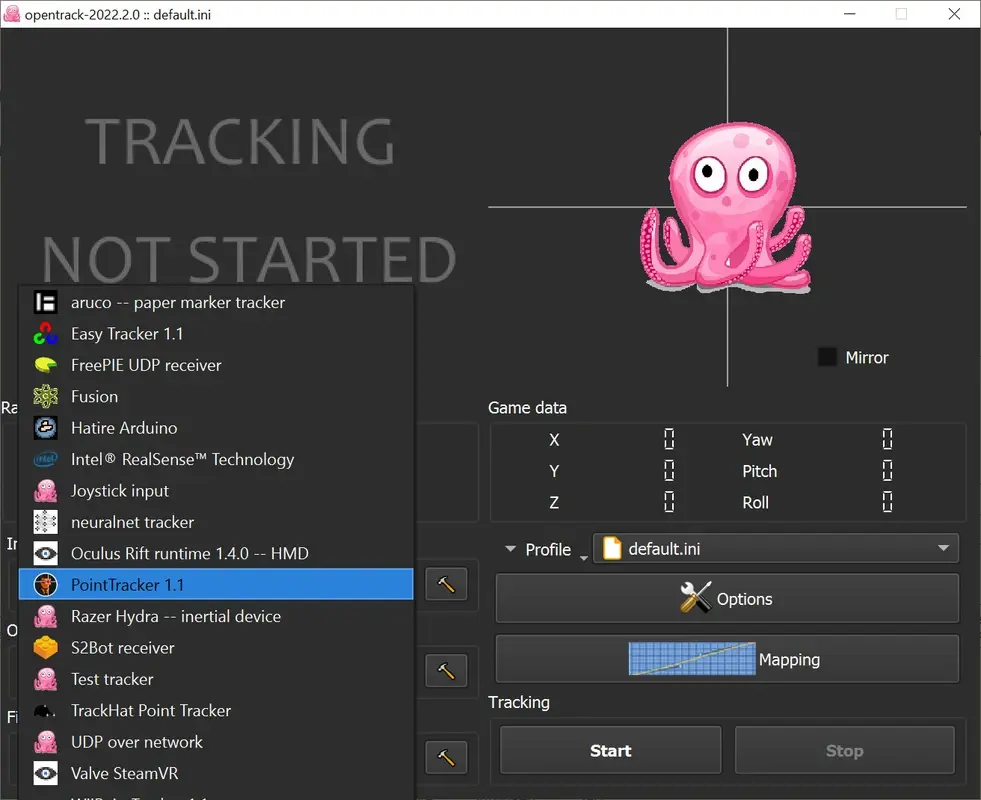Click the neuralnet tracker icon
981x800 pixels.
pos(44,522)
